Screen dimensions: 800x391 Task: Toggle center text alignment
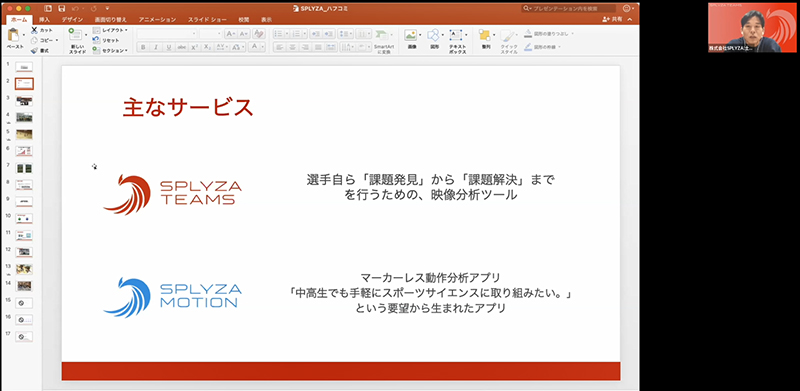tap(292, 47)
